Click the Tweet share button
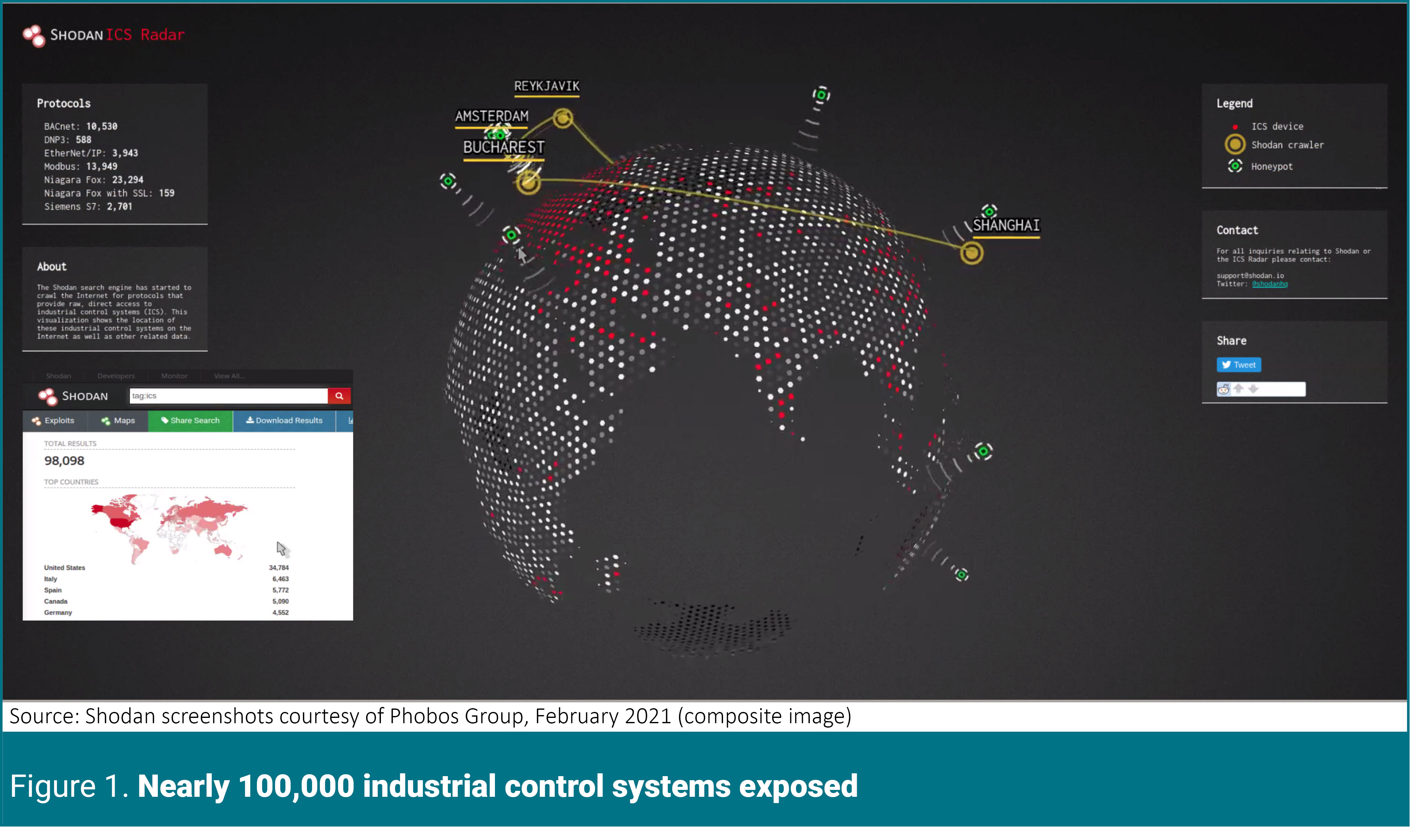The height and width of the screenshot is (840, 1419). point(1239,365)
